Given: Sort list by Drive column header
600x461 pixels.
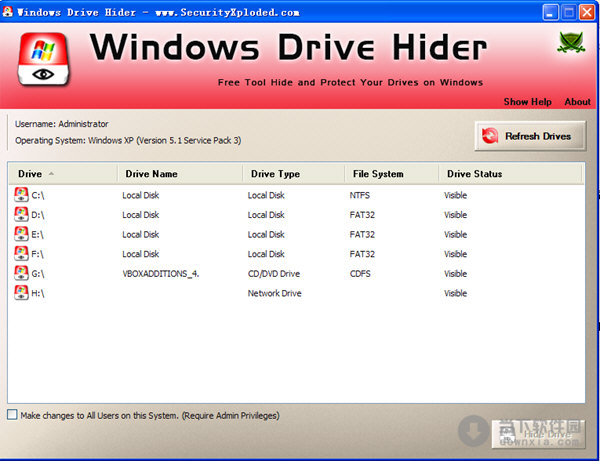Looking at the screenshot, I should click(x=63, y=174).
